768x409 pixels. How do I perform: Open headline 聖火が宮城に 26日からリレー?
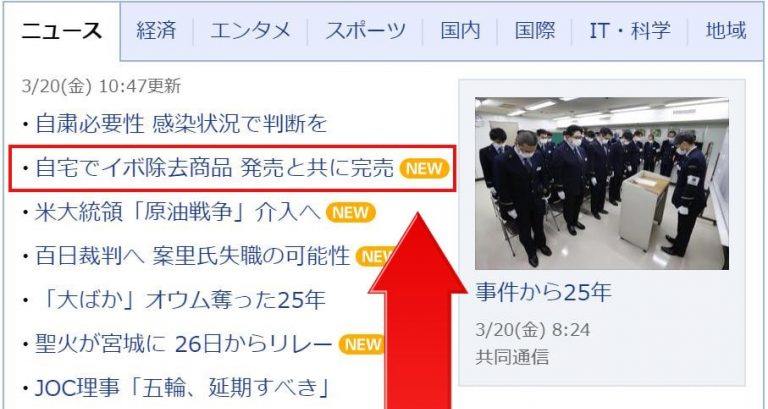184,344
